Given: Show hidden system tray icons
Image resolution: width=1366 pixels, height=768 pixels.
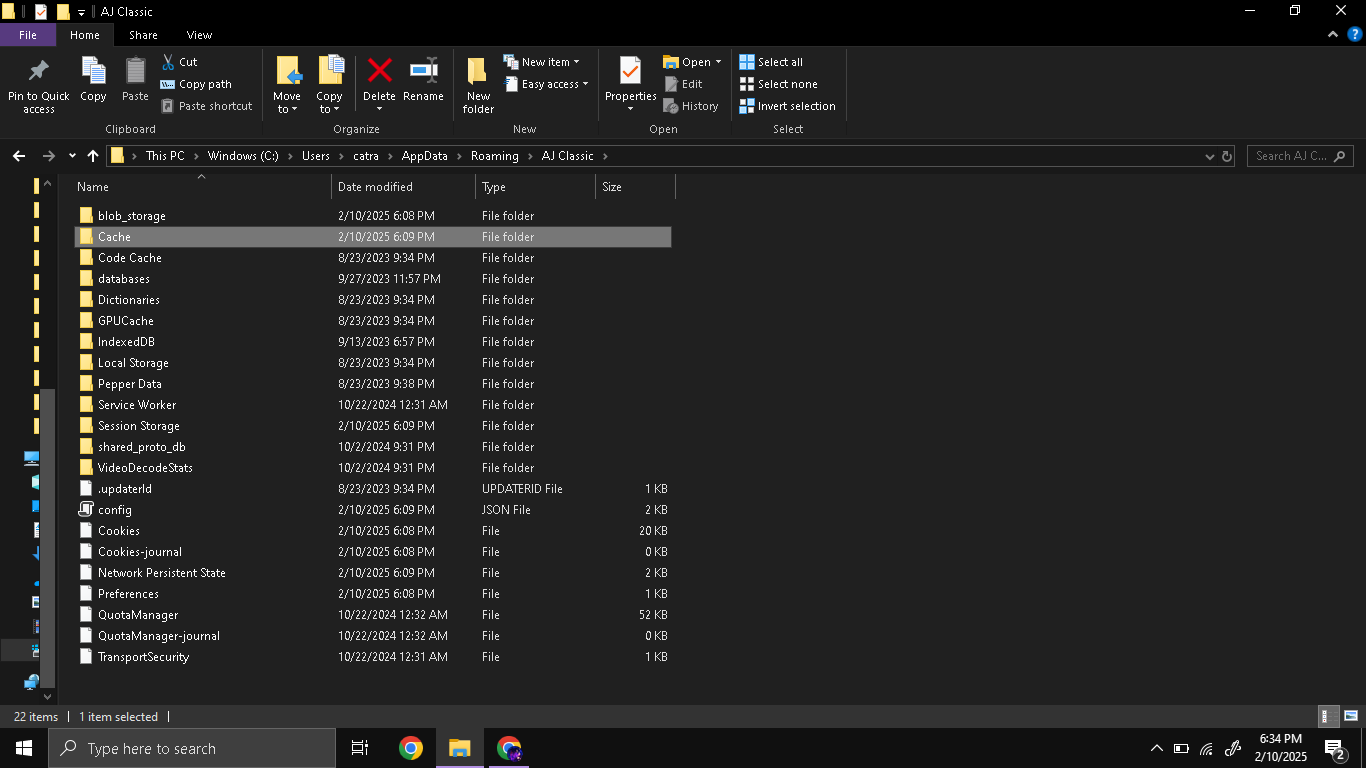Looking at the screenshot, I should click(x=1157, y=748).
